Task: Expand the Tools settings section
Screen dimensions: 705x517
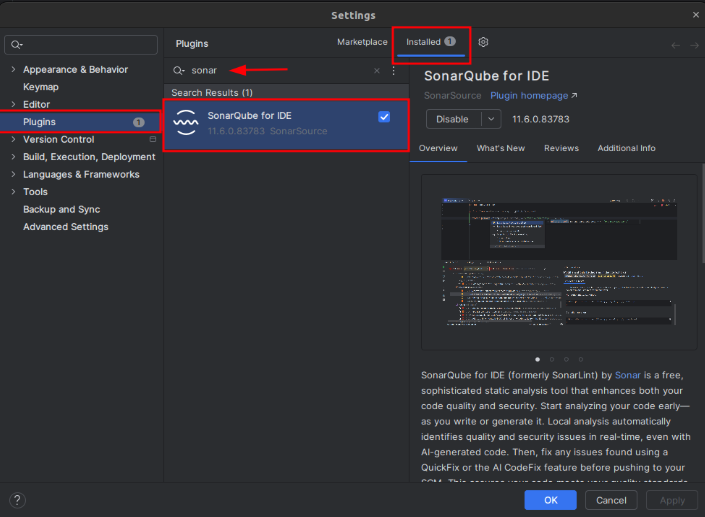Action: click(13, 192)
